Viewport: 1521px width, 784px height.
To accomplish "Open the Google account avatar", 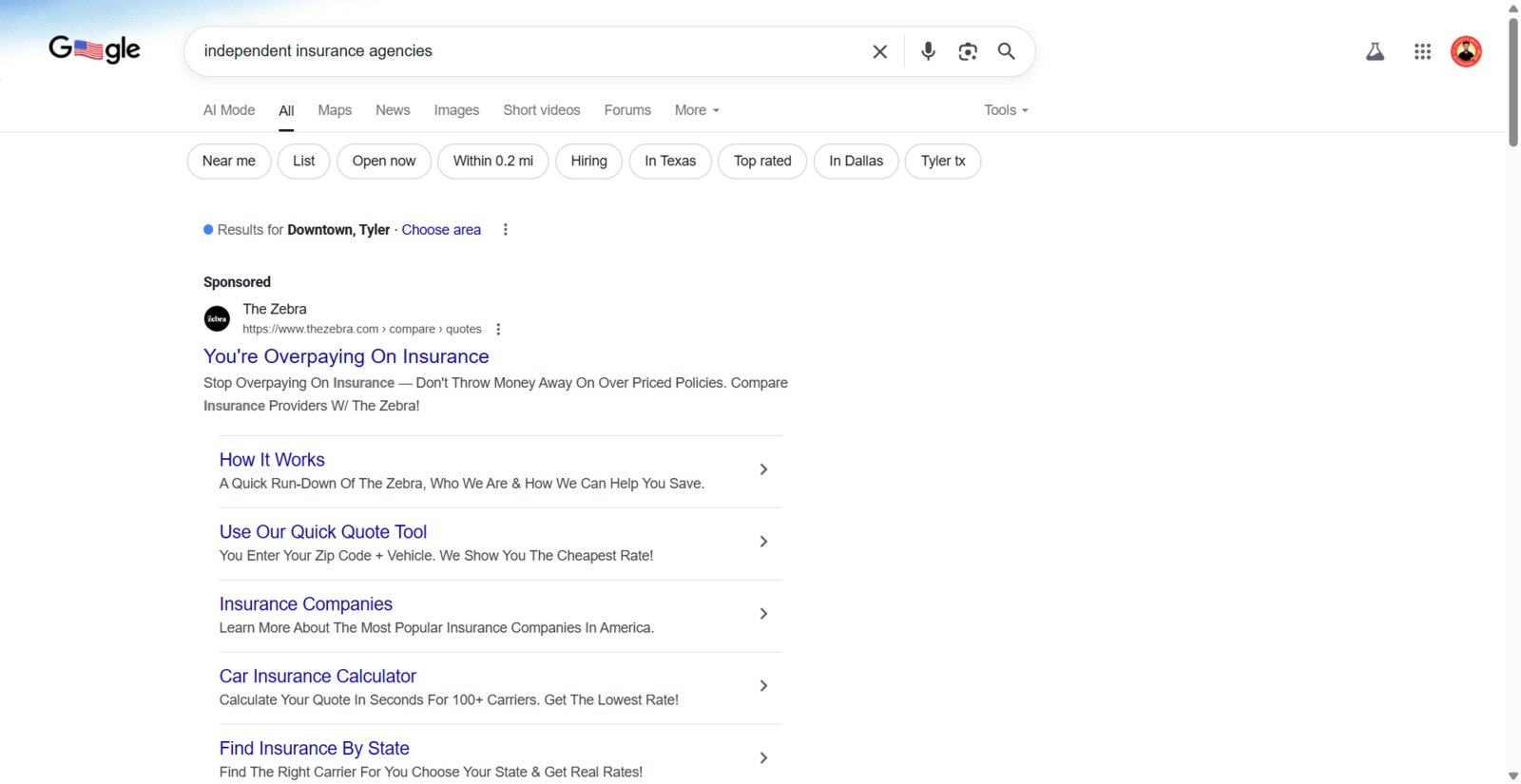I will coord(1466,51).
